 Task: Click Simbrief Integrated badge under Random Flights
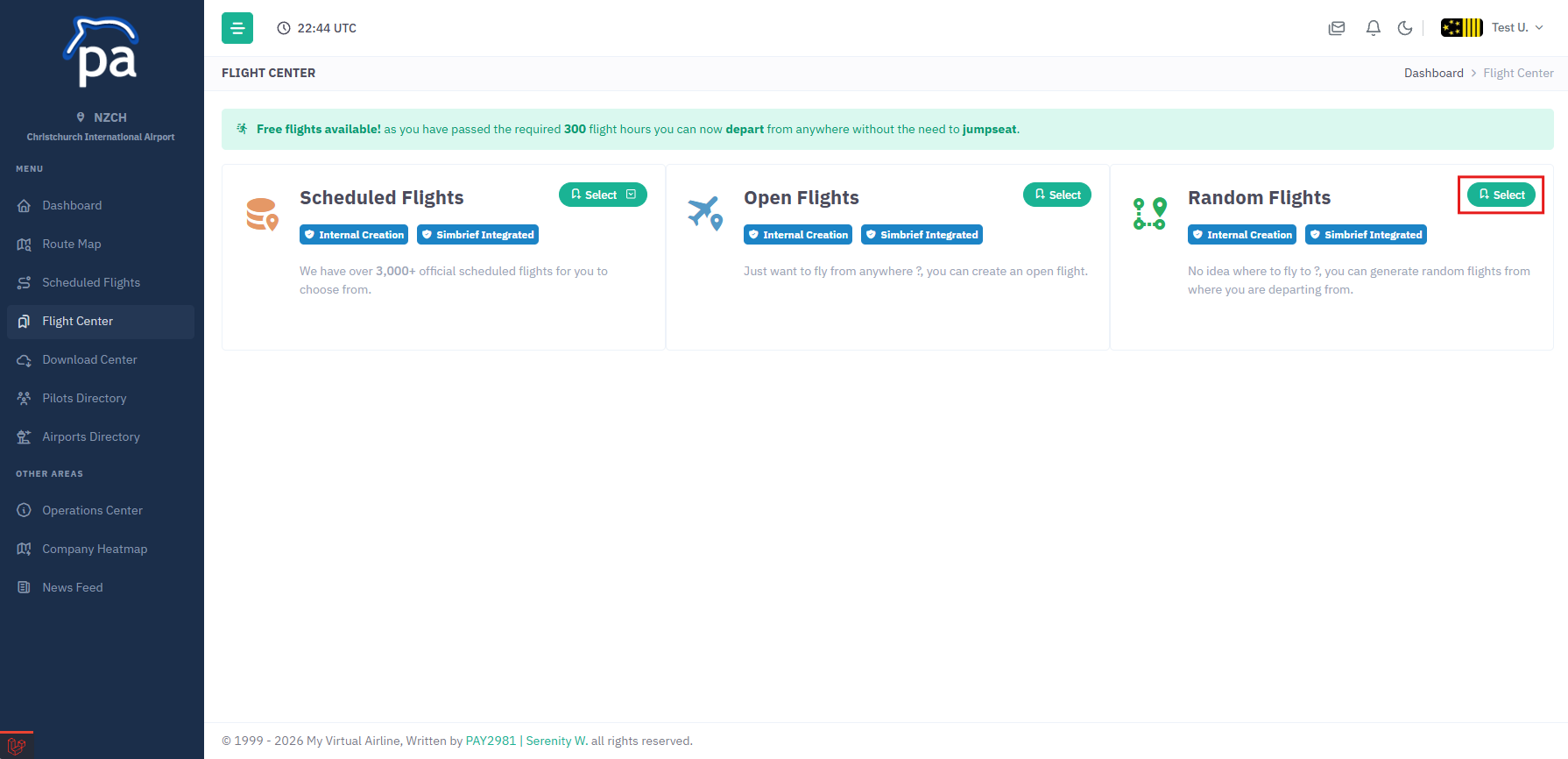pyautogui.click(x=1366, y=235)
